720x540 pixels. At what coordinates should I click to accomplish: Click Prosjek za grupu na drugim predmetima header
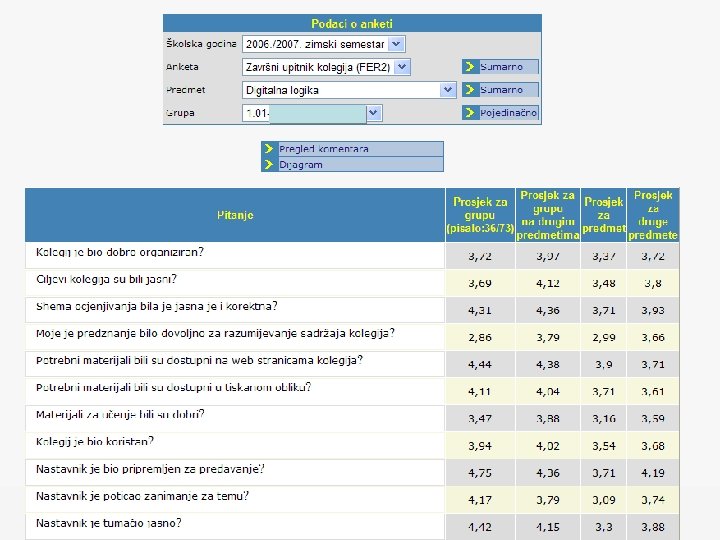tap(547, 215)
